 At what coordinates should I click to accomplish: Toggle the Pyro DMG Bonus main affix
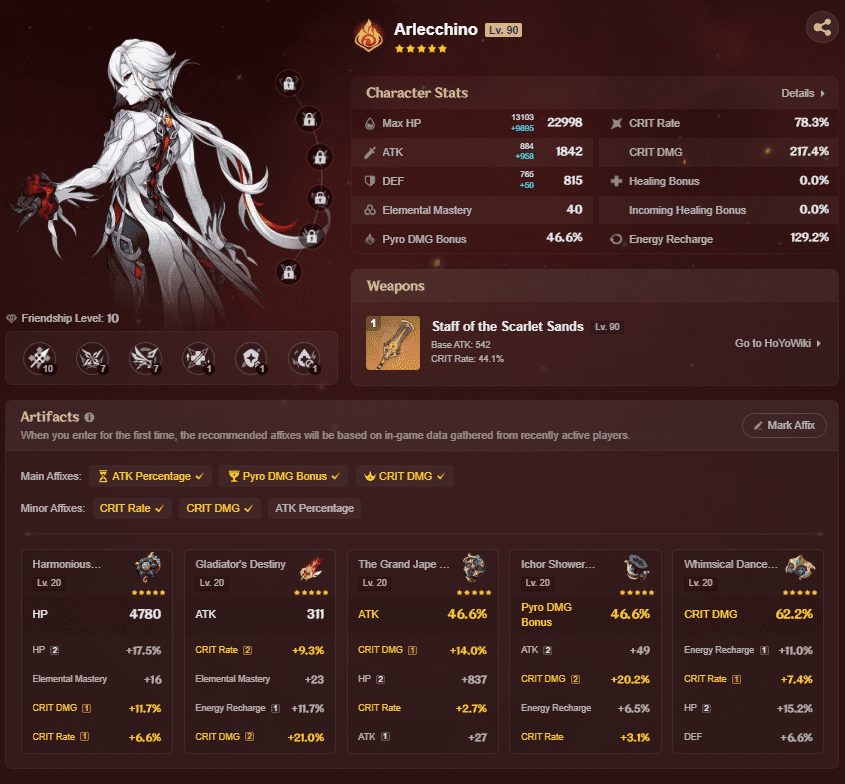tap(283, 476)
